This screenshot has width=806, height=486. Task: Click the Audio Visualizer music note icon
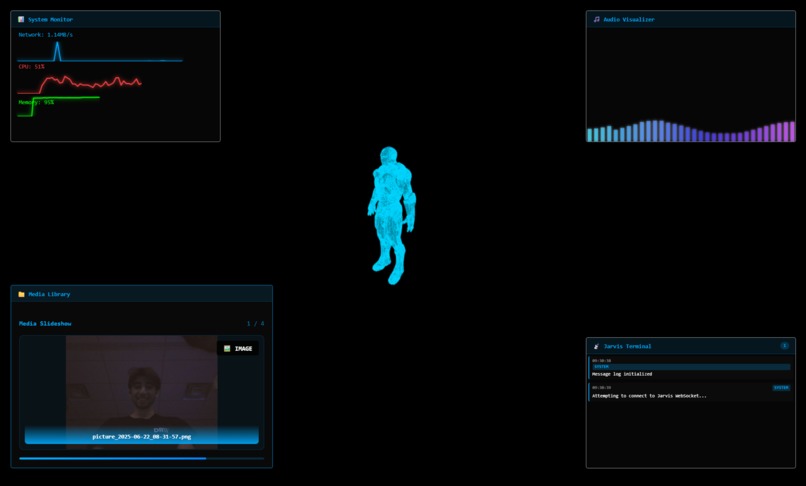coord(597,20)
